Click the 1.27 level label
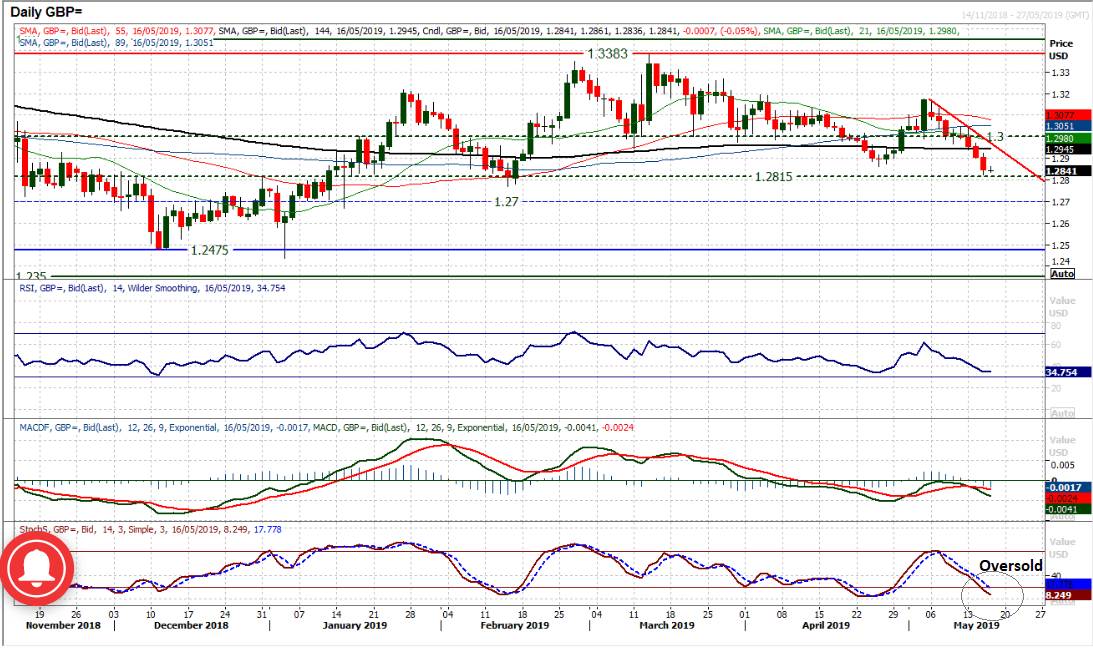 coord(507,201)
